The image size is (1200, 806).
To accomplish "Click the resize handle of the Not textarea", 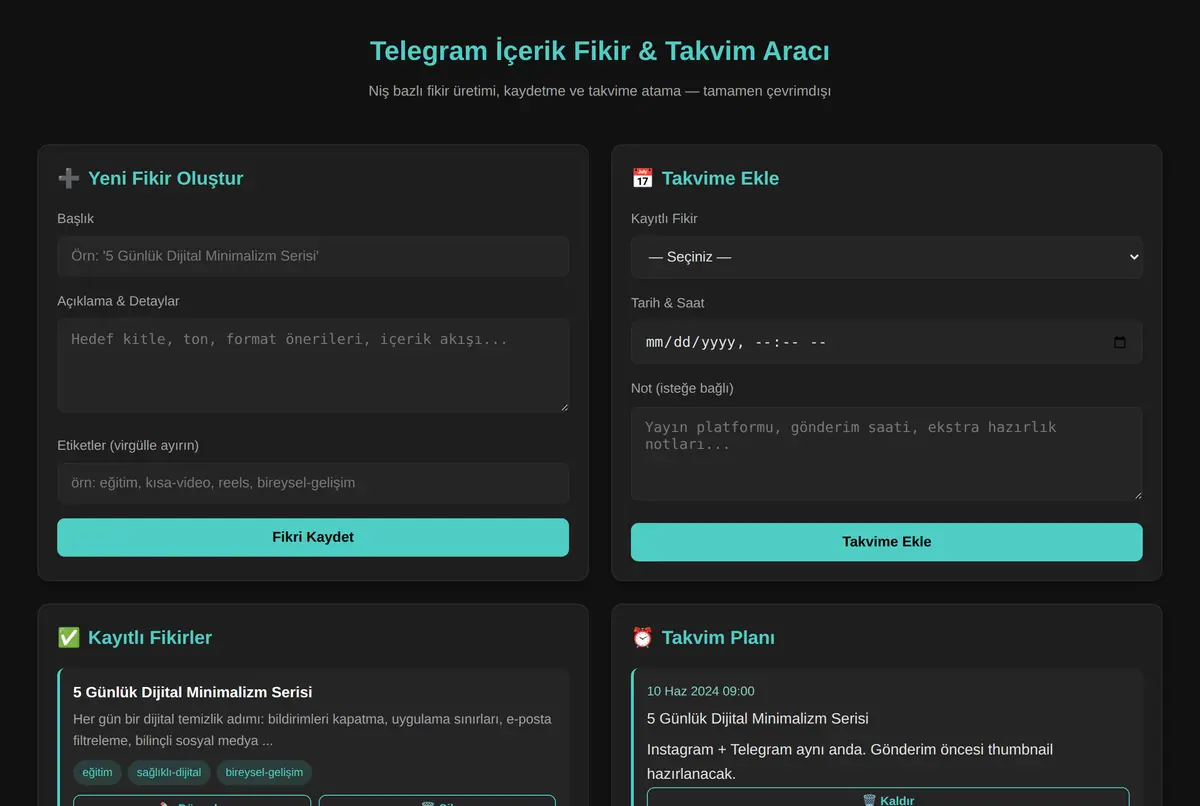I will click(1136, 494).
